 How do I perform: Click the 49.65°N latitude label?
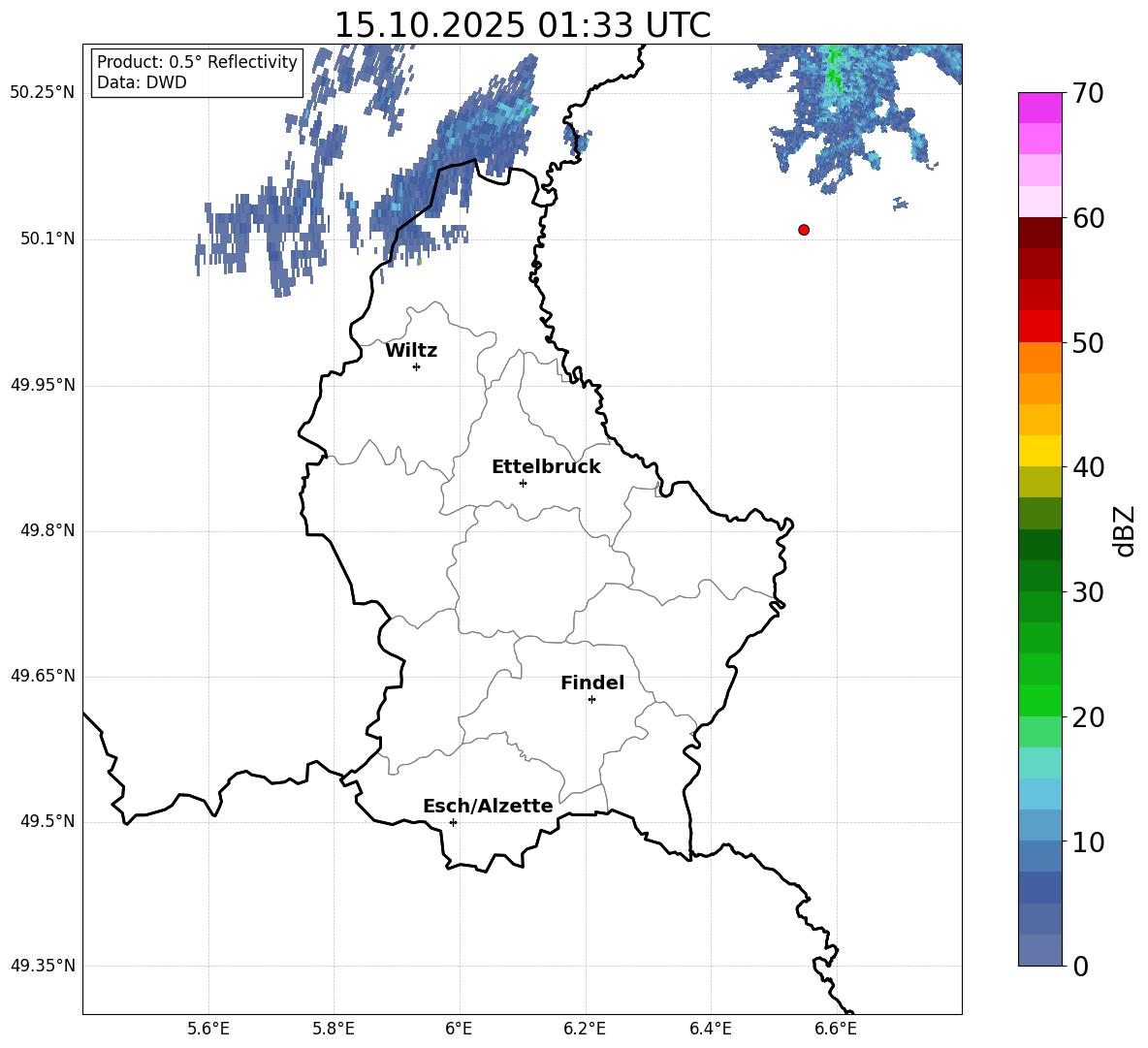pos(43,675)
